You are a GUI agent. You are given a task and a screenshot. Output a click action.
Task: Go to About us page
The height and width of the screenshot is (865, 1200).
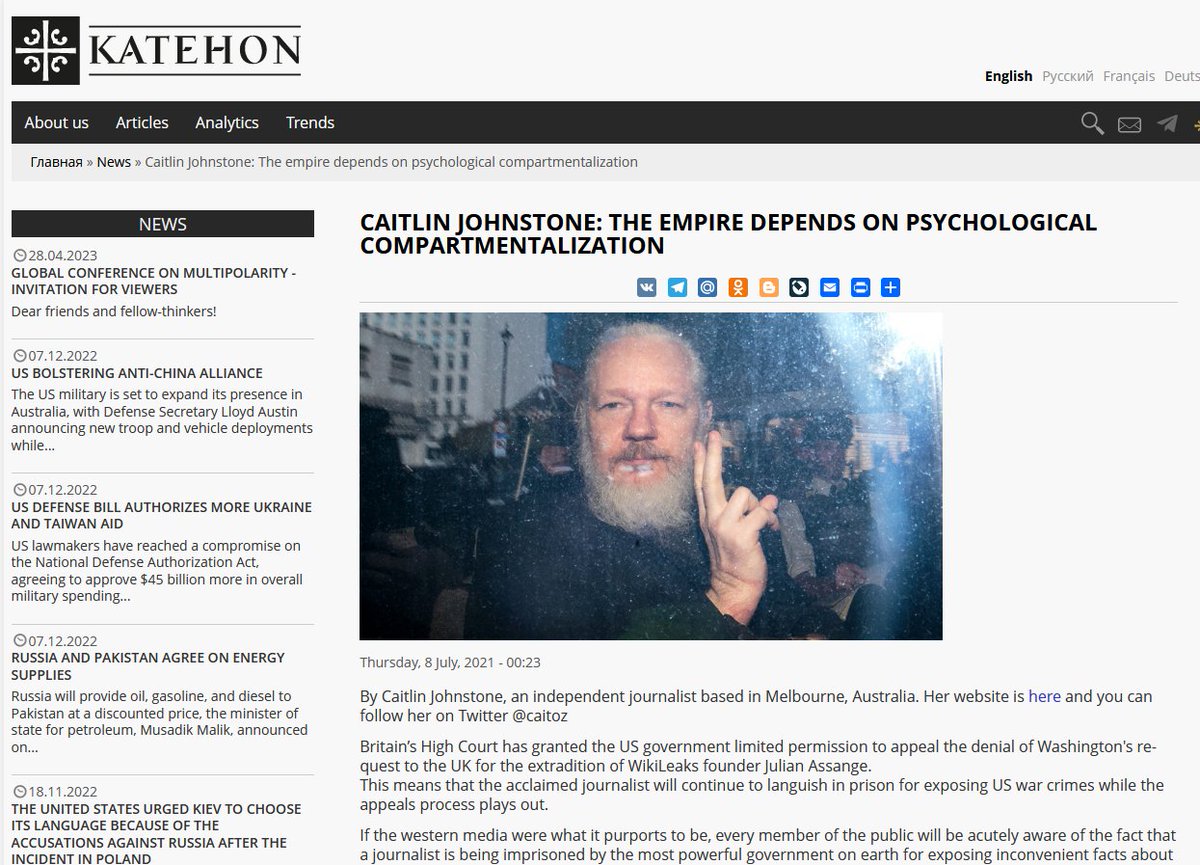pos(56,122)
